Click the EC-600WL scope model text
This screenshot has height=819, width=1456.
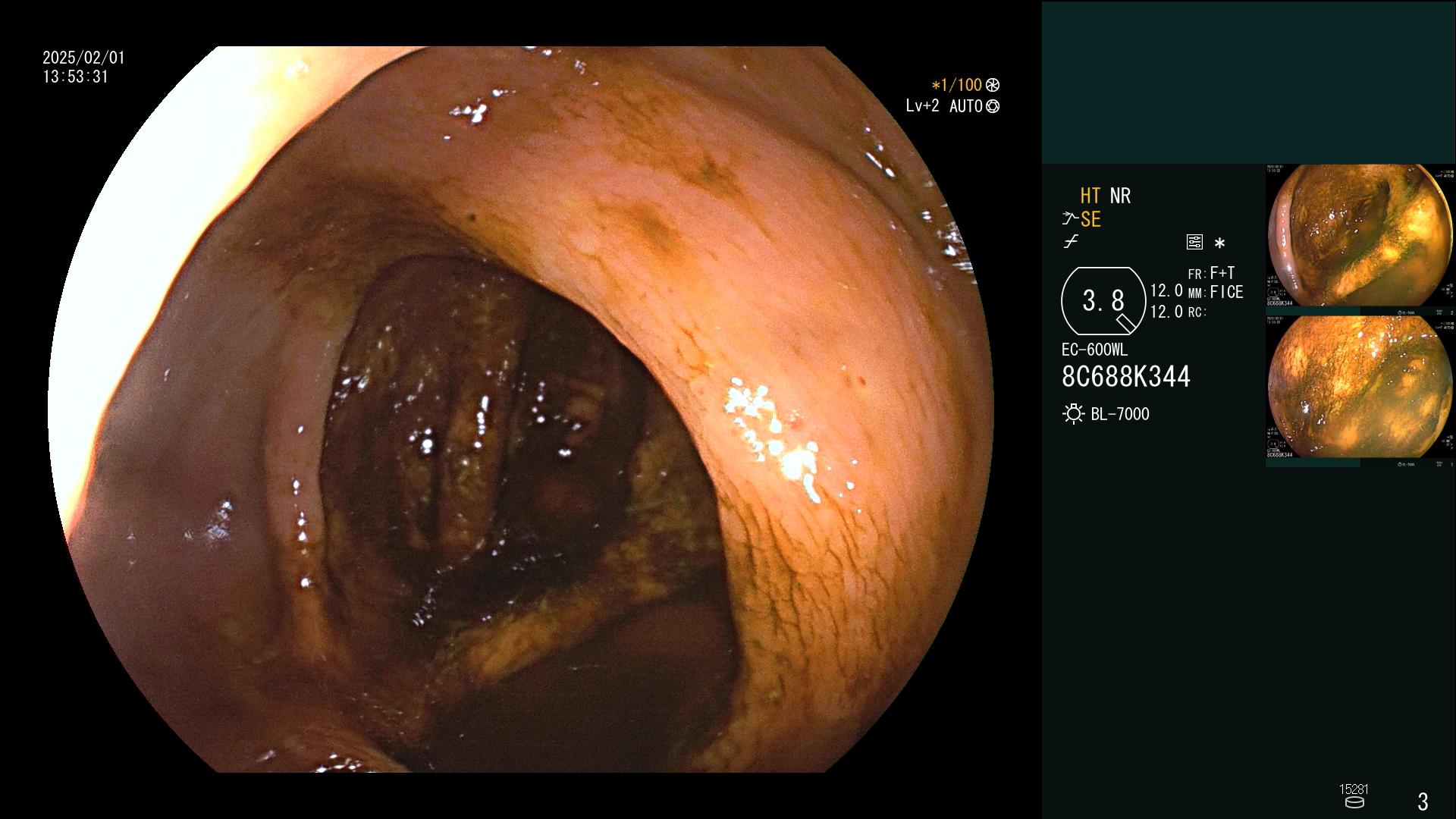1094,350
